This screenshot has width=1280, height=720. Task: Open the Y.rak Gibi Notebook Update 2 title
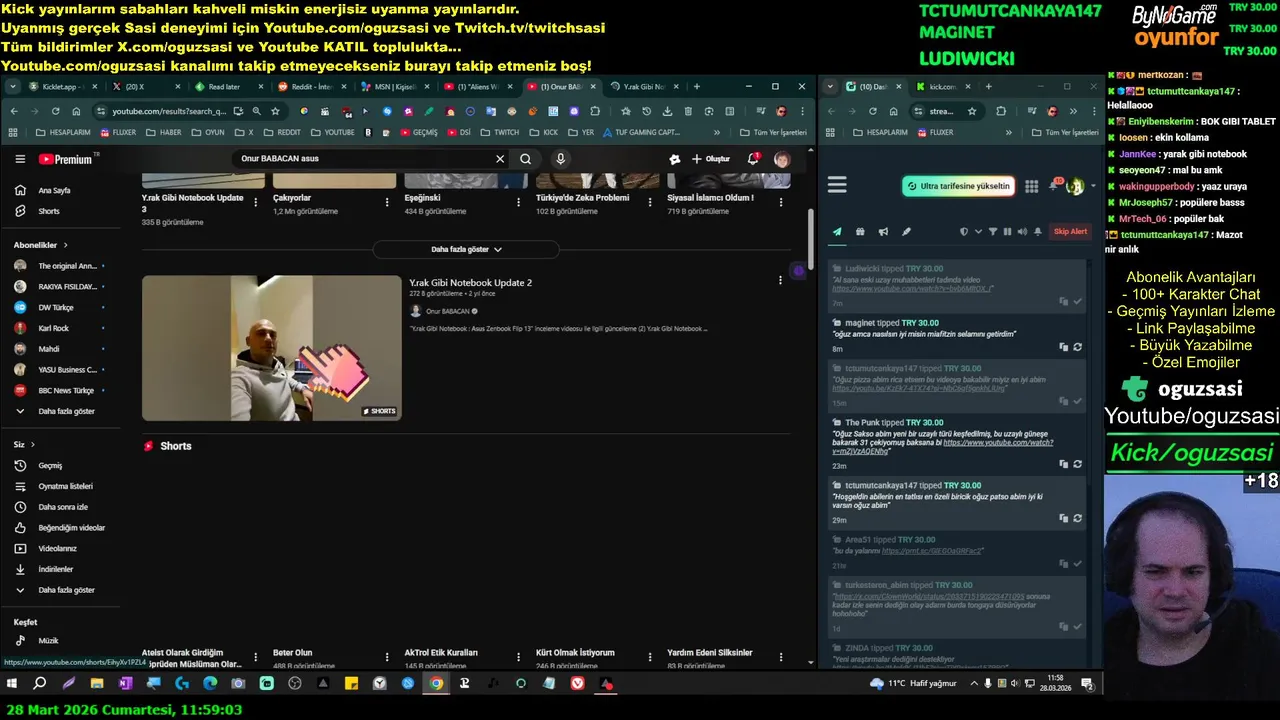coord(470,283)
